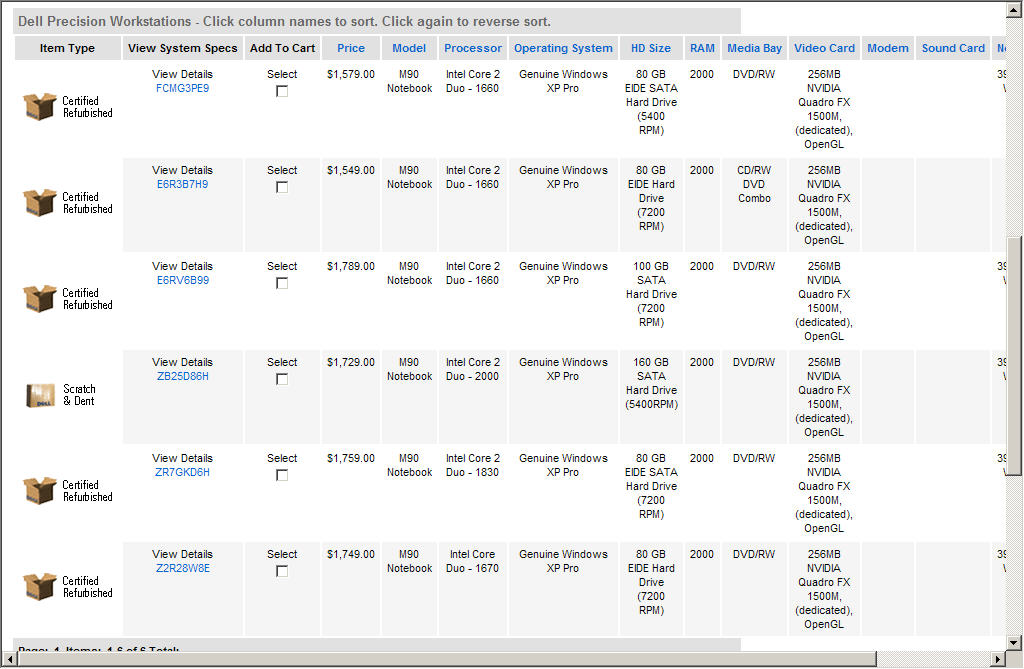The image size is (1024, 669).
Task: Check the Select box for the $1,789.00 notebook
Action: [282, 284]
